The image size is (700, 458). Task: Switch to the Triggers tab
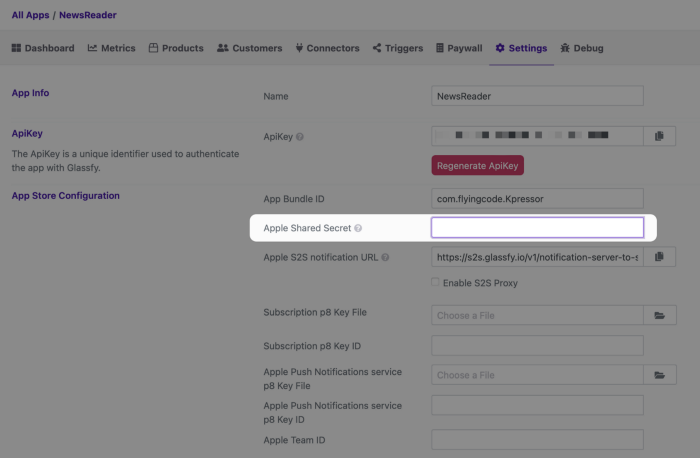click(x=398, y=48)
